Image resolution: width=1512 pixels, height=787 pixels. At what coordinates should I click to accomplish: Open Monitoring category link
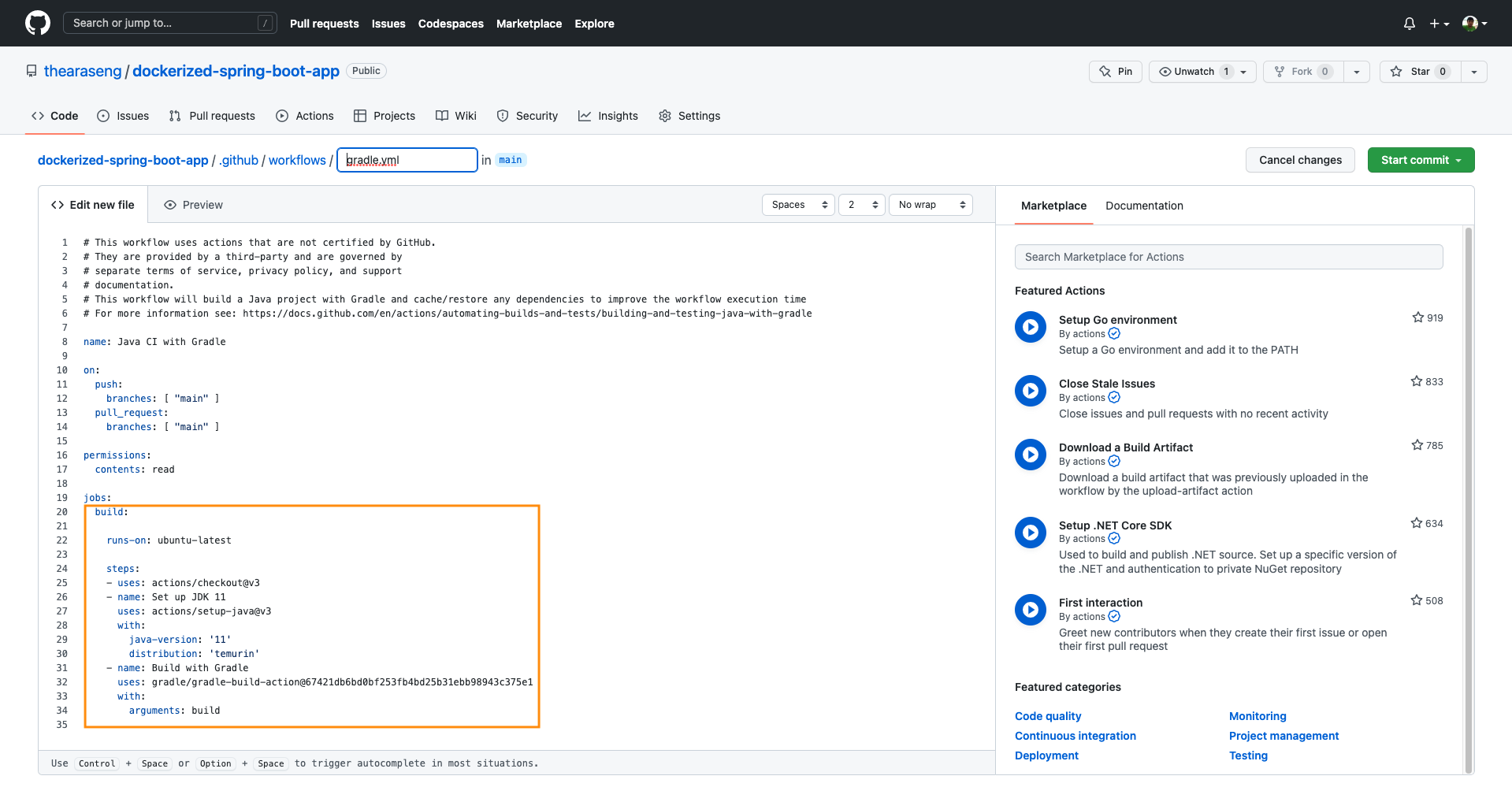pyautogui.click(x=1258, y=716)
